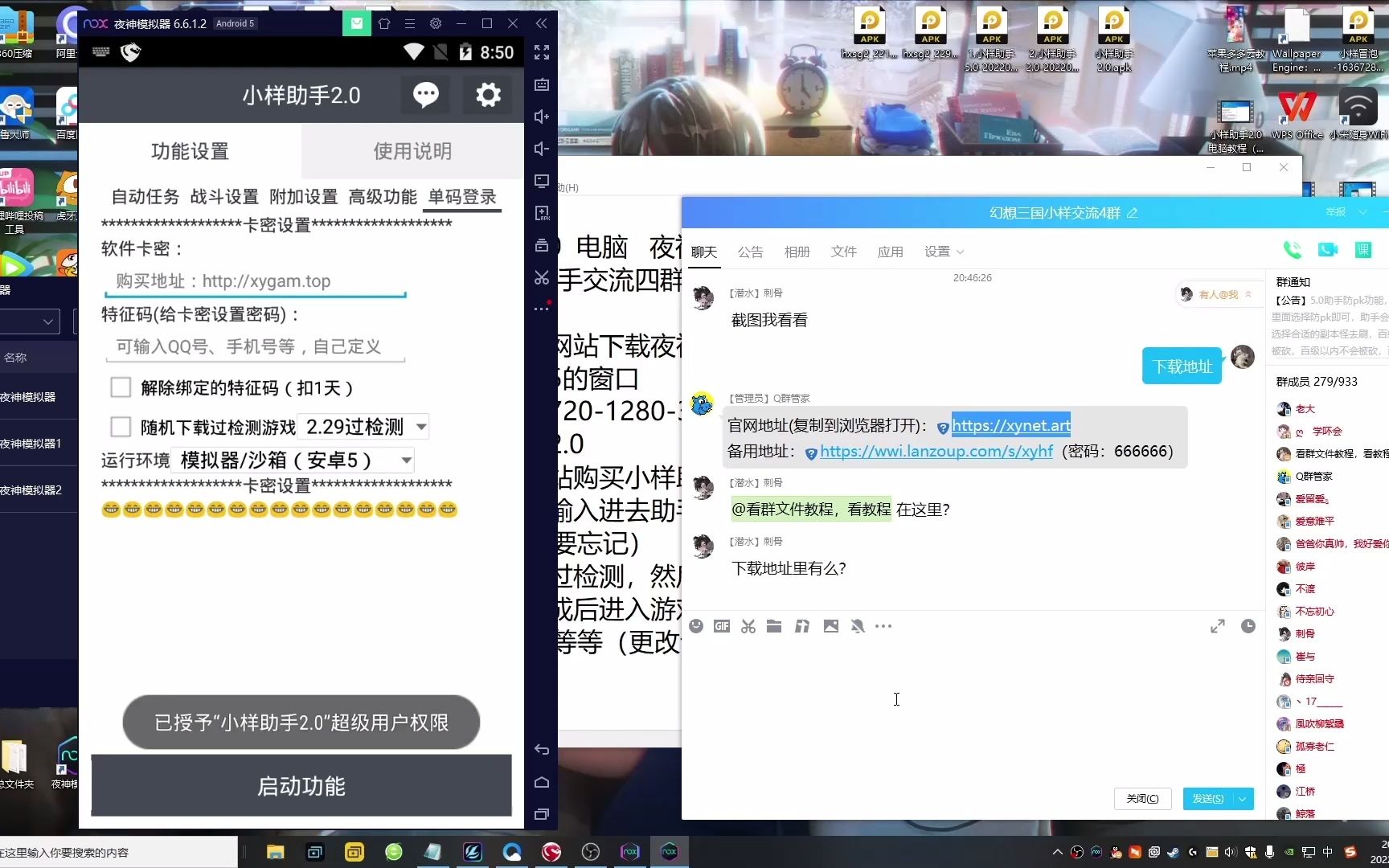Decrease Nox emulator volume
This screenshot has height=868, width=1389.
coord(542,149)
